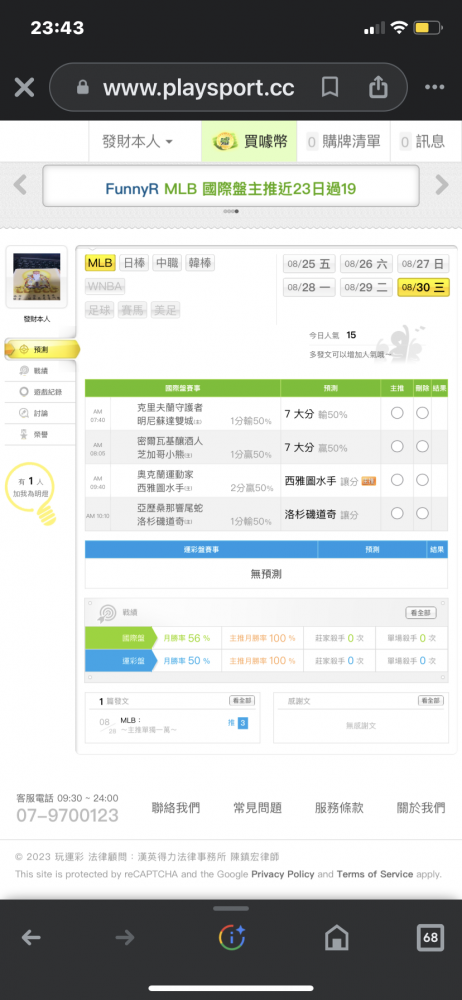Select 主推 radio for 亞歷桑那響尾蛇 game
This screenshot has width=462, height=1000.
pos(397,513)
